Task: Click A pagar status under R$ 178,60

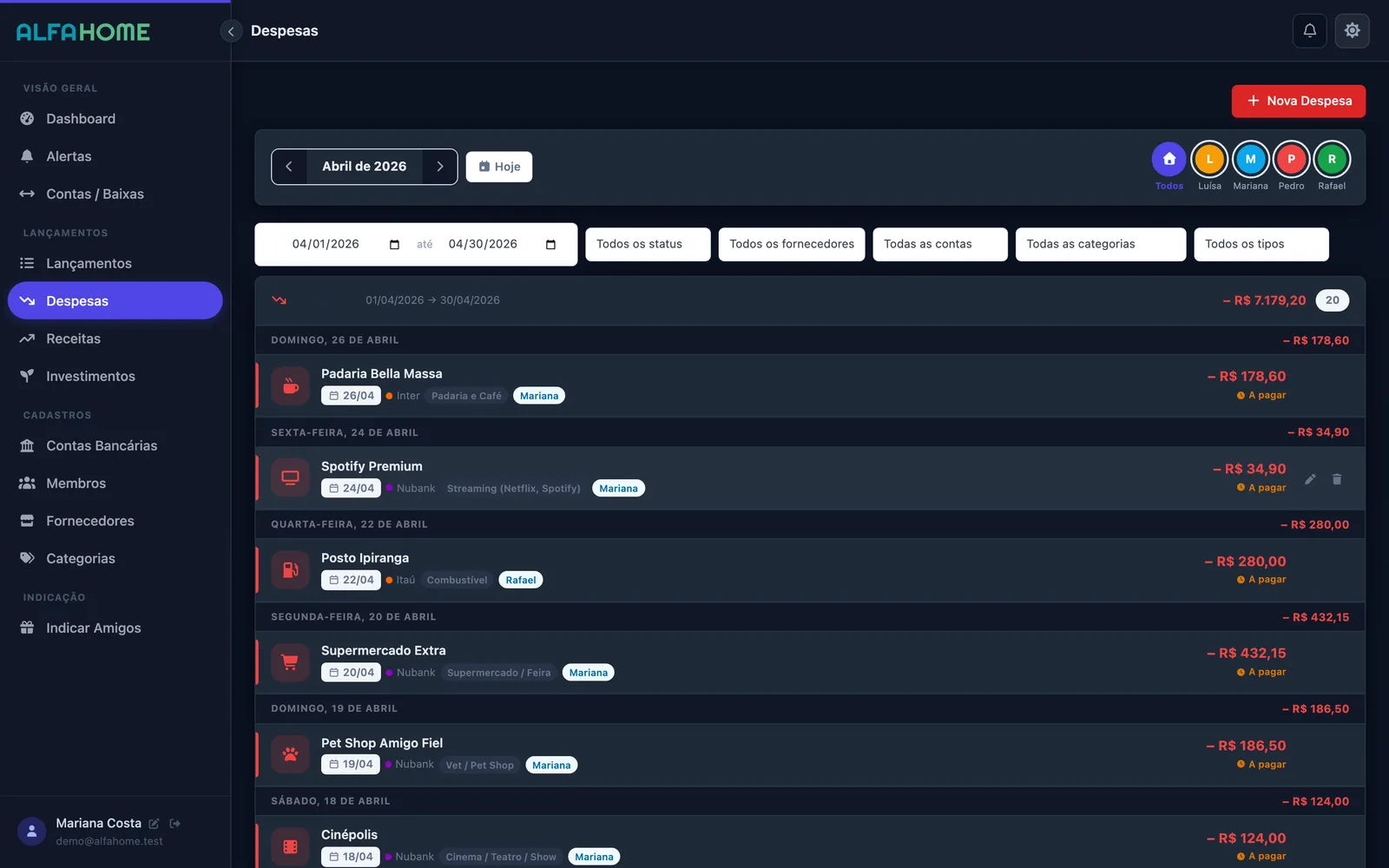Action: [x=1261, y=396]
